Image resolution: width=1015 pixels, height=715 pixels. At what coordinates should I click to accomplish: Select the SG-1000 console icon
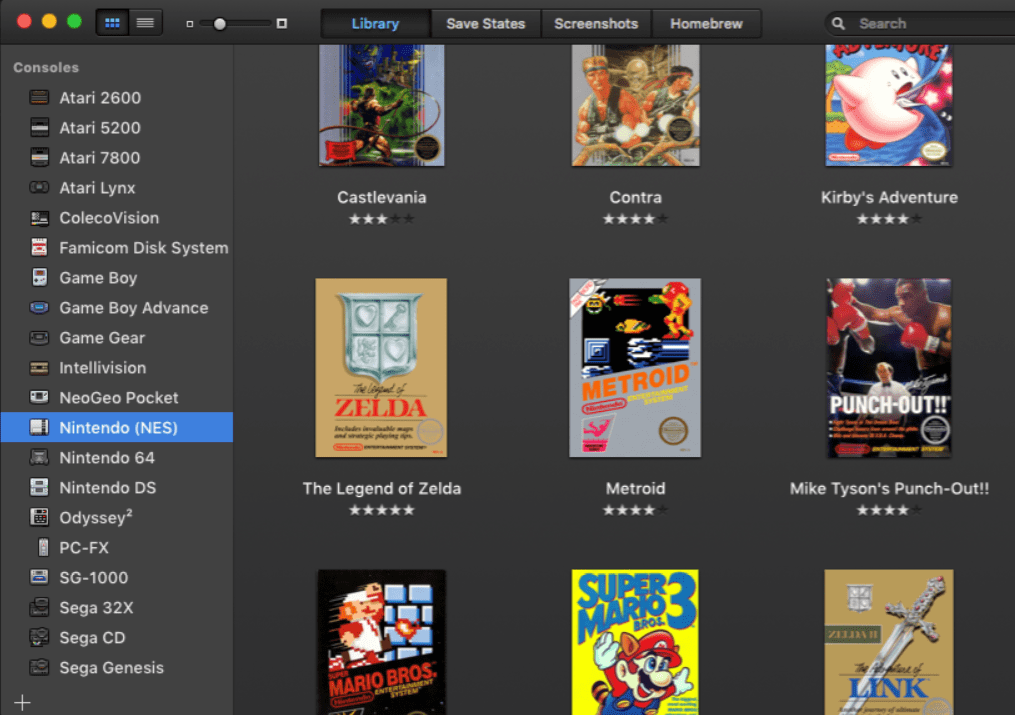pyautogui.click(x=39, y=577)
